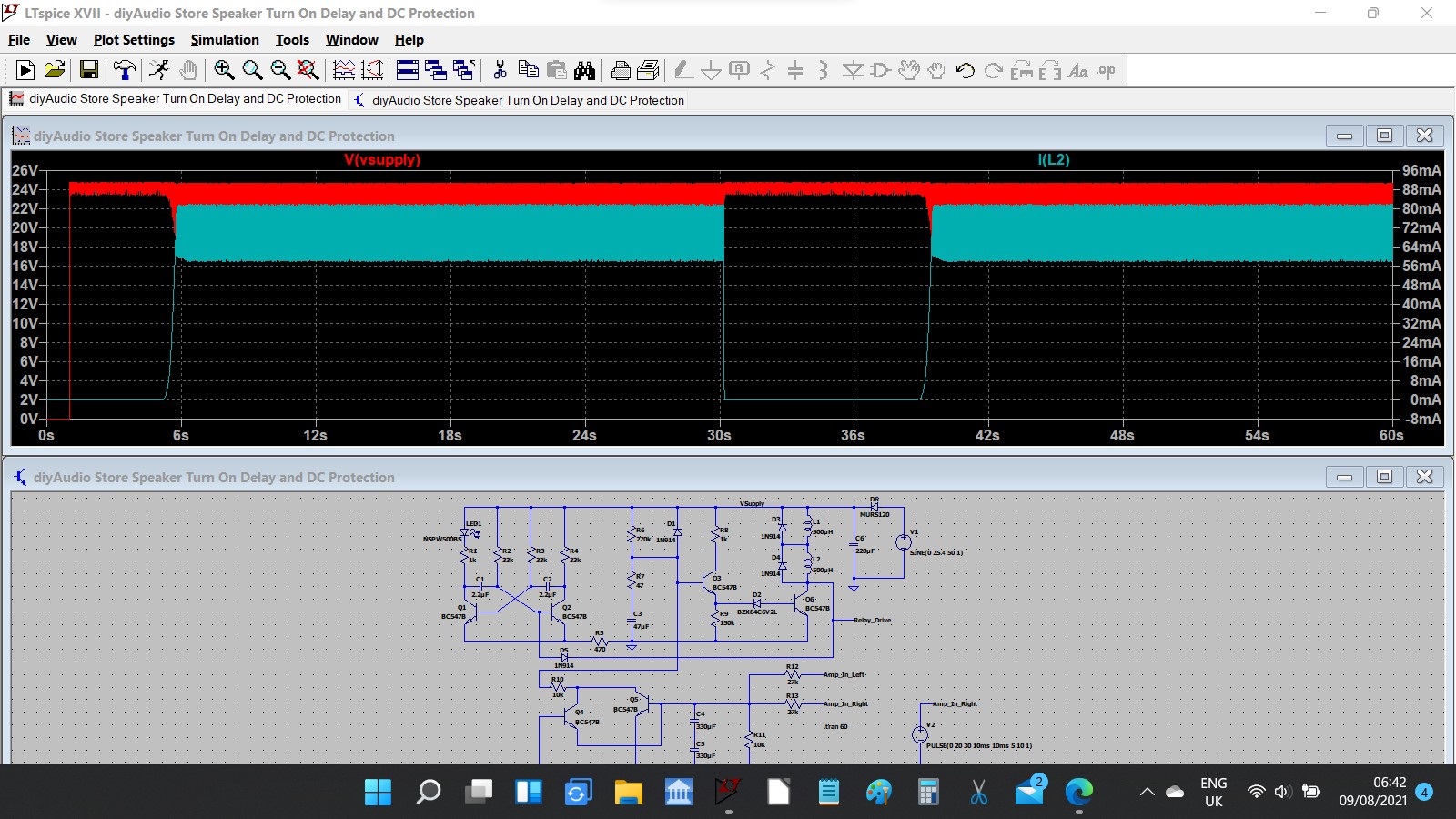
Task: Click the Autorange plot icon
Action: coord(344,70)
